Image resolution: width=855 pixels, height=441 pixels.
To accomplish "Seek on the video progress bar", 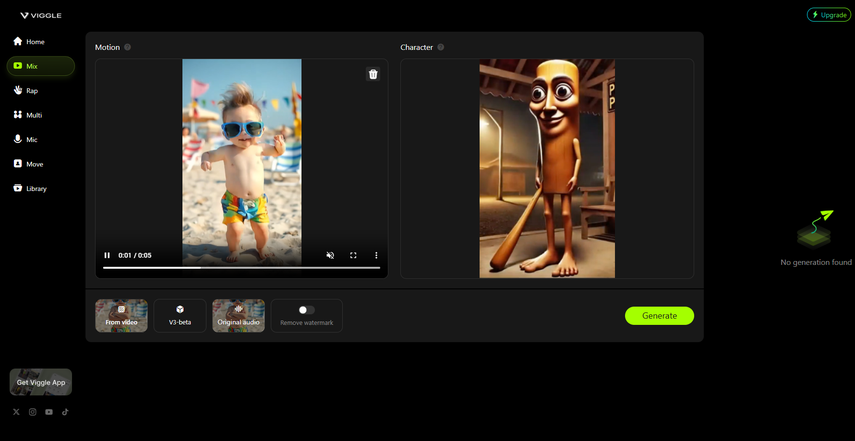I will pyautogui.click(x=241, y=268).
